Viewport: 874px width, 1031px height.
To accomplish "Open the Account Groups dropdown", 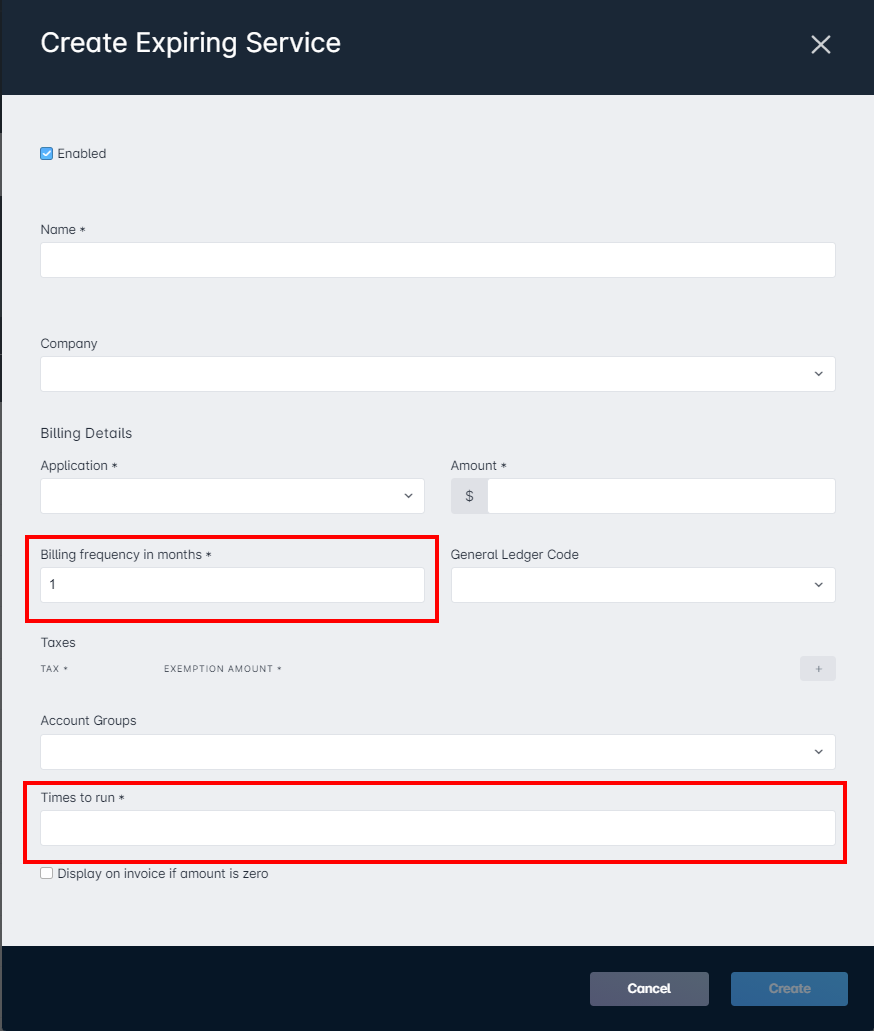I will 438,752.
